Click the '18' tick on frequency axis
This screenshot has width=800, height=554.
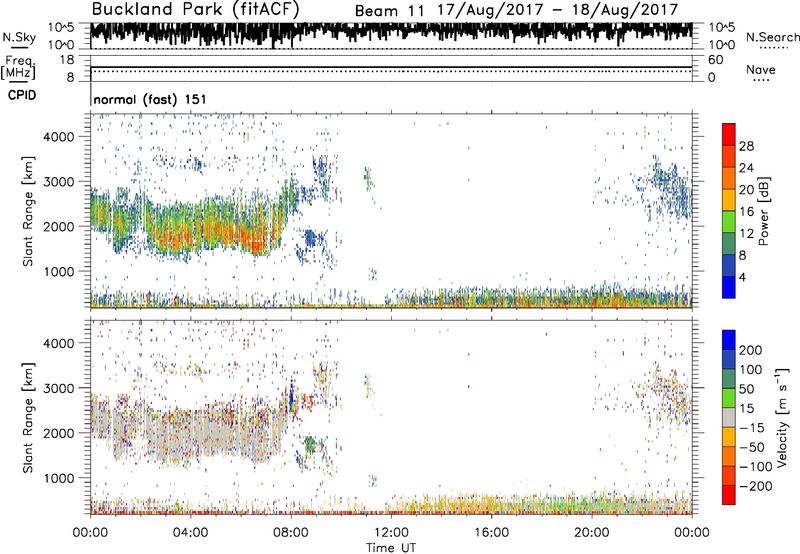click(67, 60)
